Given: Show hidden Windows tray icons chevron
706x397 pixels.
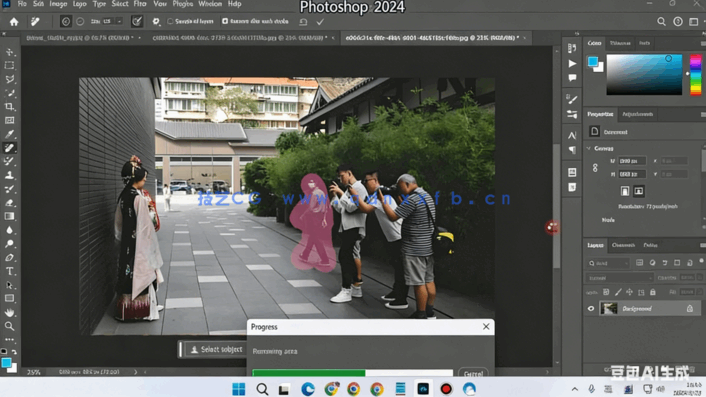Looking at the screenshot, I should [x=575, y=389].
